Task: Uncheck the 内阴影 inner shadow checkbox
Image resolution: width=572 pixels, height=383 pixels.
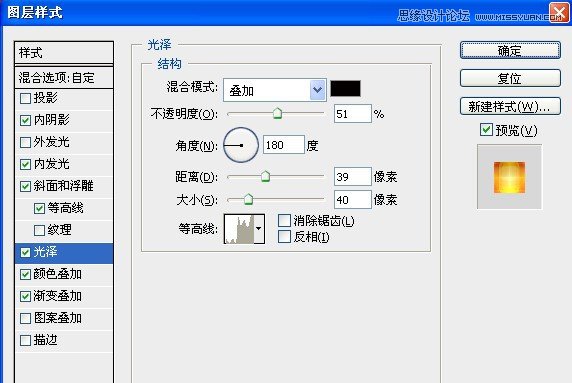Action: click(25, 120)
